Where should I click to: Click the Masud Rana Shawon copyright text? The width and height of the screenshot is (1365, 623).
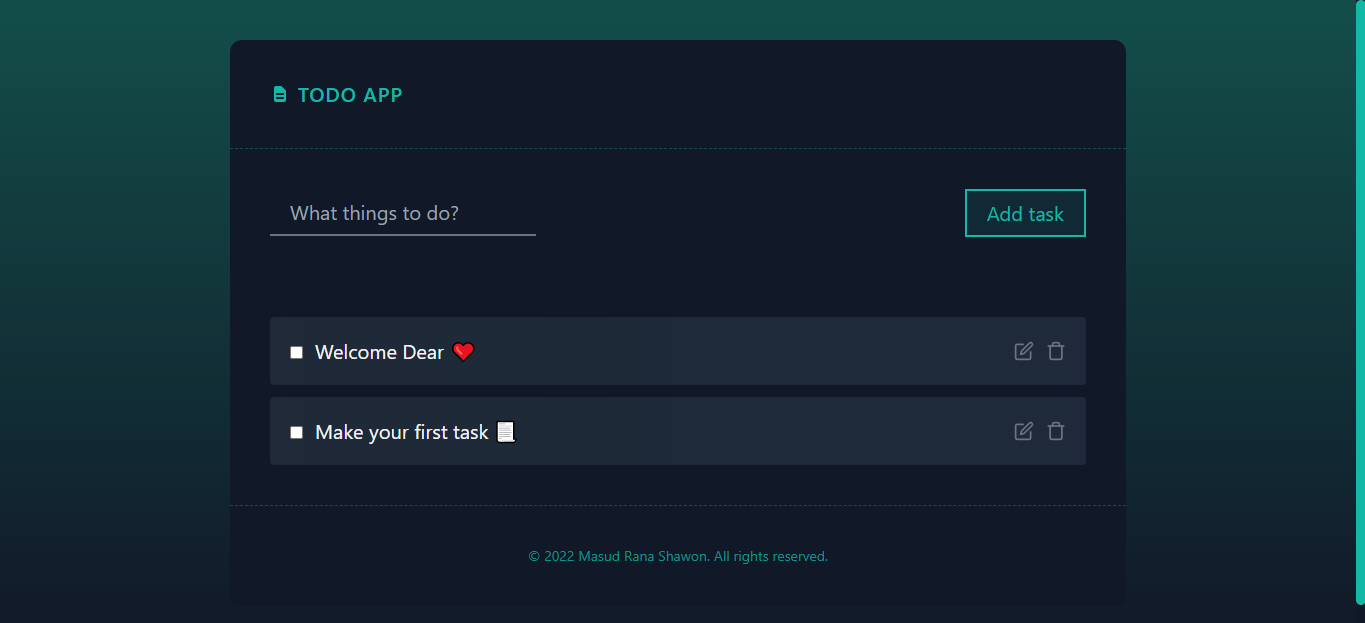point(678,556)
